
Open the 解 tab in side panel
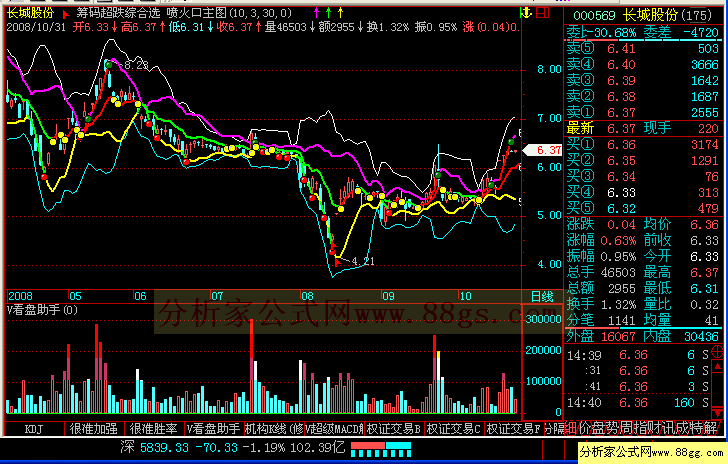[x=711, y=428]
